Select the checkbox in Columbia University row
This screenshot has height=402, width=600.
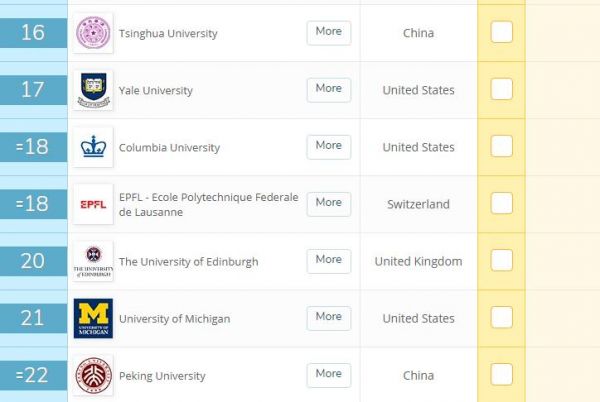point(502,146)
